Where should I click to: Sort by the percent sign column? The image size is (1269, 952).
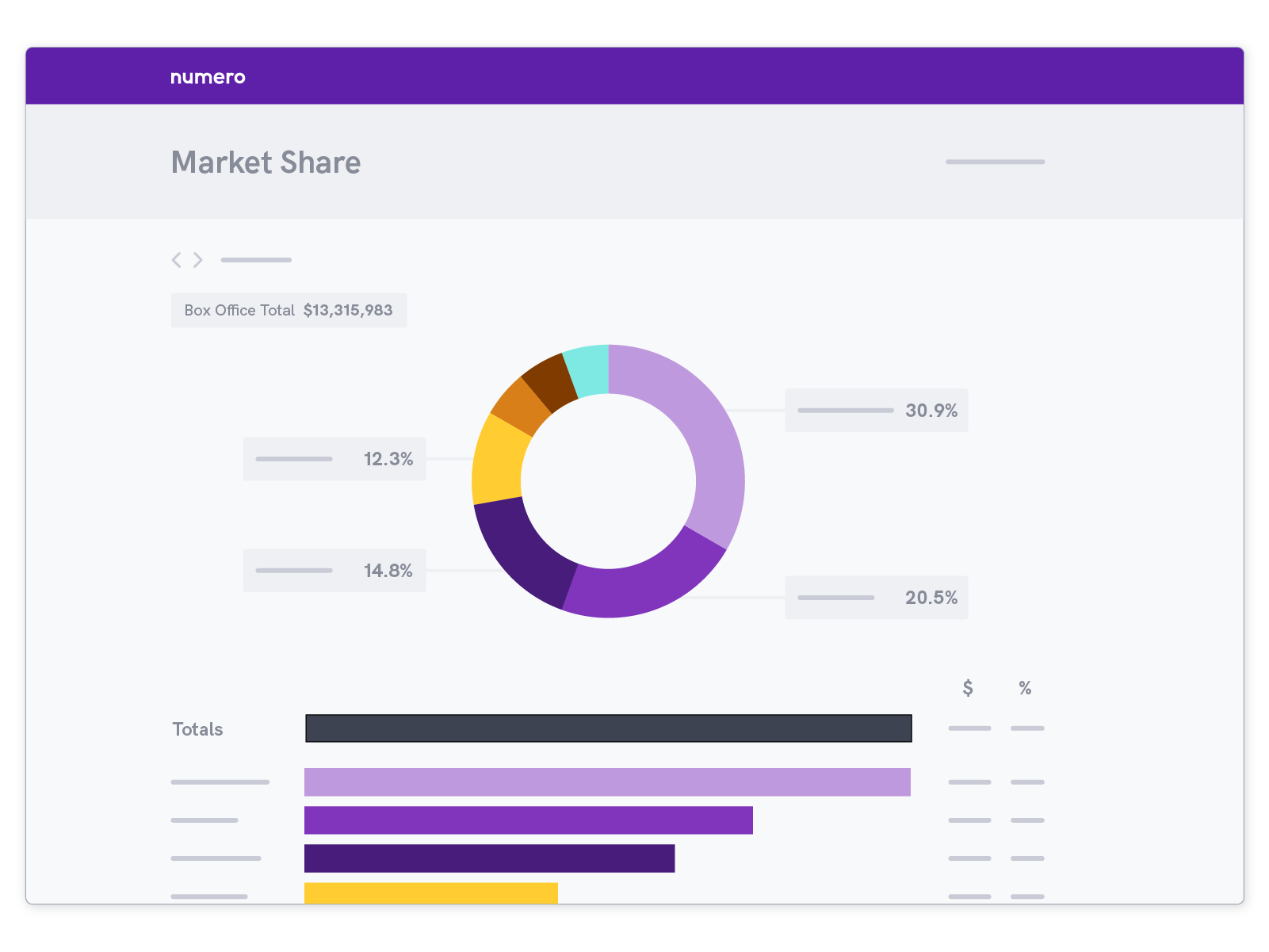click(x=1025, y=688)
